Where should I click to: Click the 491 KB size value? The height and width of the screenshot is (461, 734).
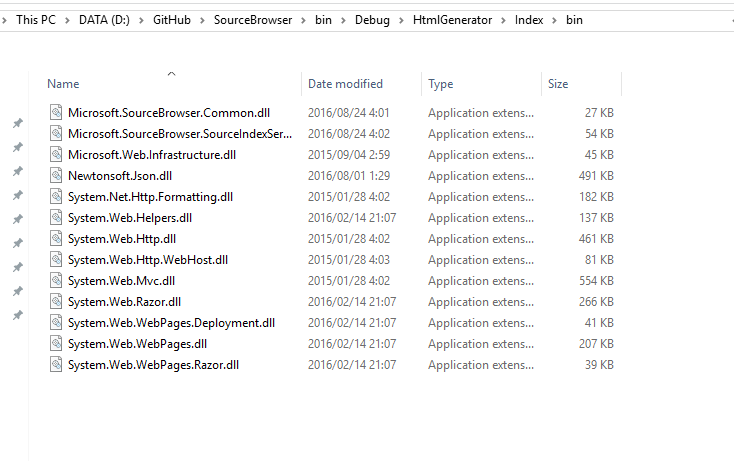point(596,176)
